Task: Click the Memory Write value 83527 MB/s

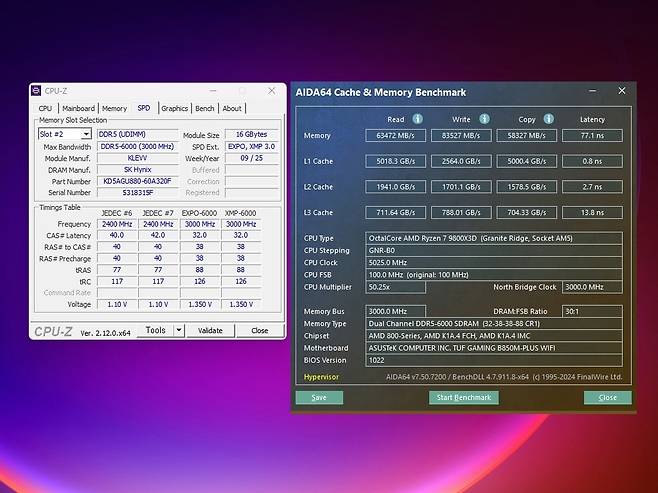Action: pos(461,136)
